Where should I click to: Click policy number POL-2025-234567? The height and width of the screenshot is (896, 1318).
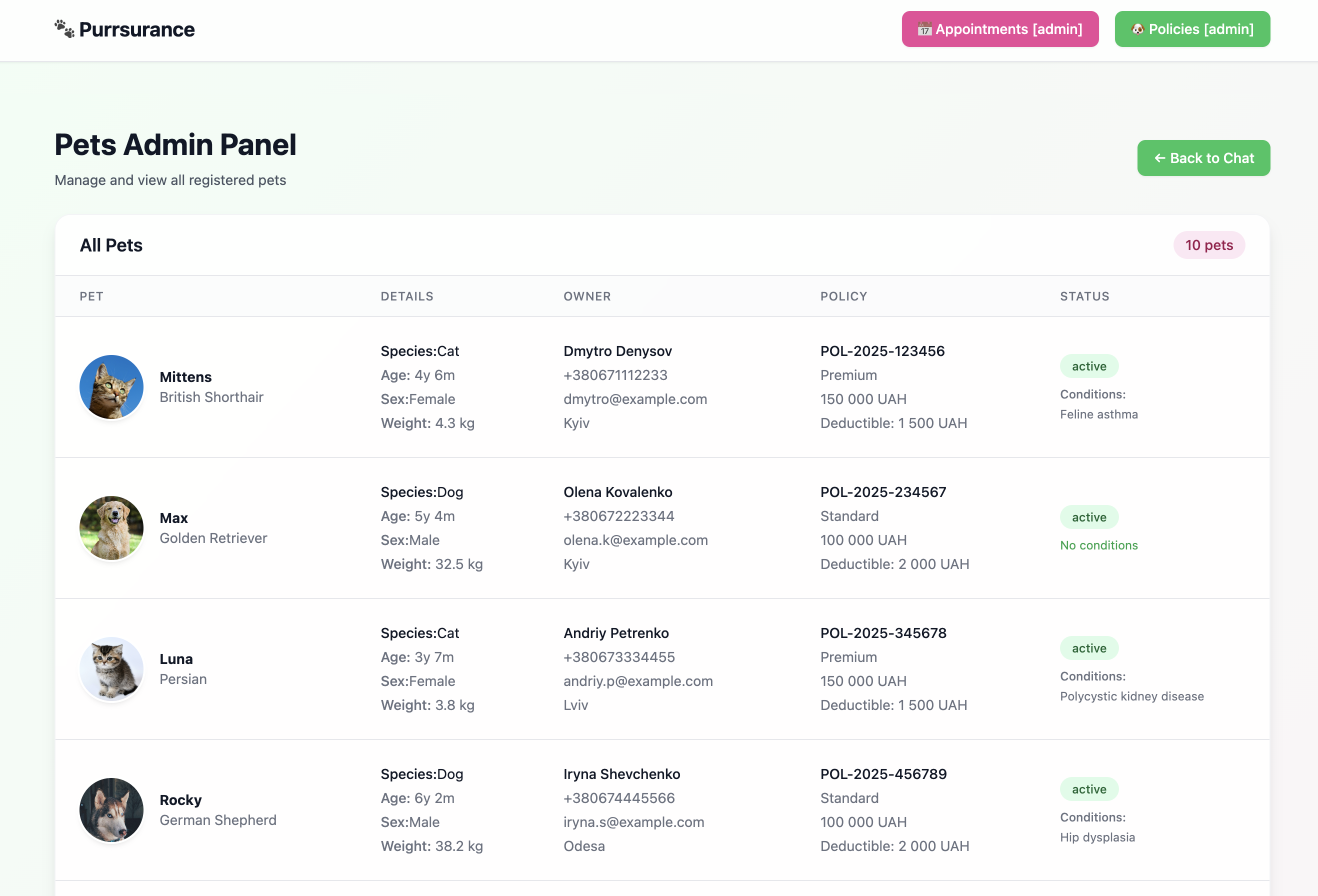pos(882,492)
